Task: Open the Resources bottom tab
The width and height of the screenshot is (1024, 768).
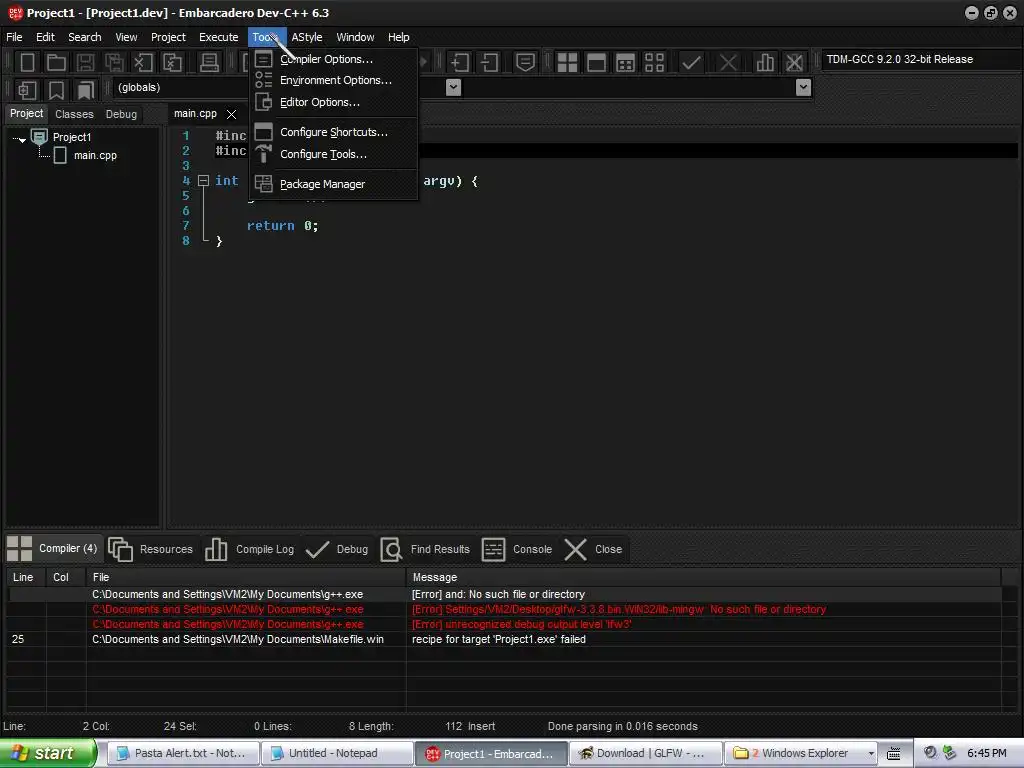Action: click(x=151, y=549)
